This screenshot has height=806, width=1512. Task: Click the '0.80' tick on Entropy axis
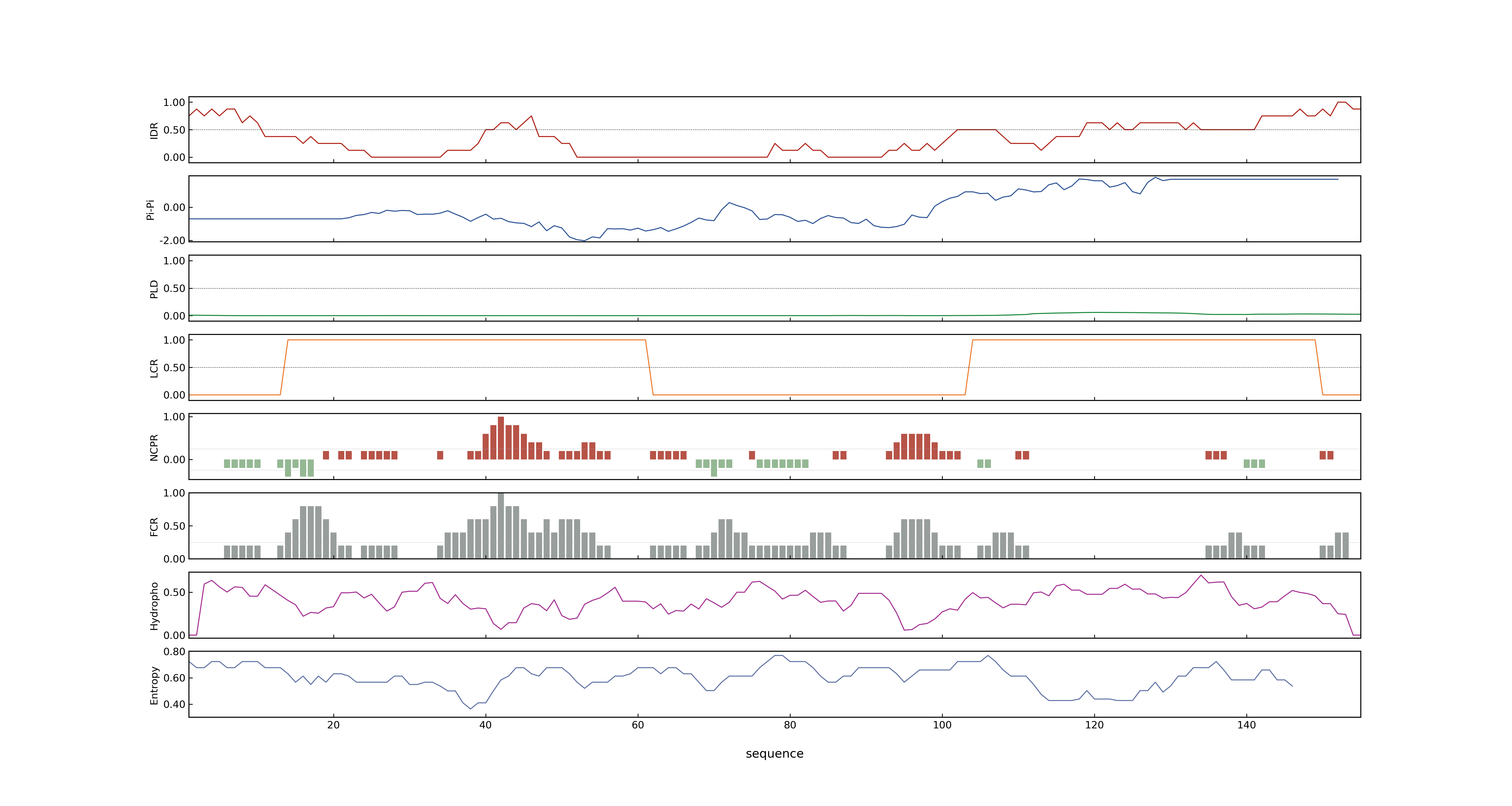[x=174, y=652]
